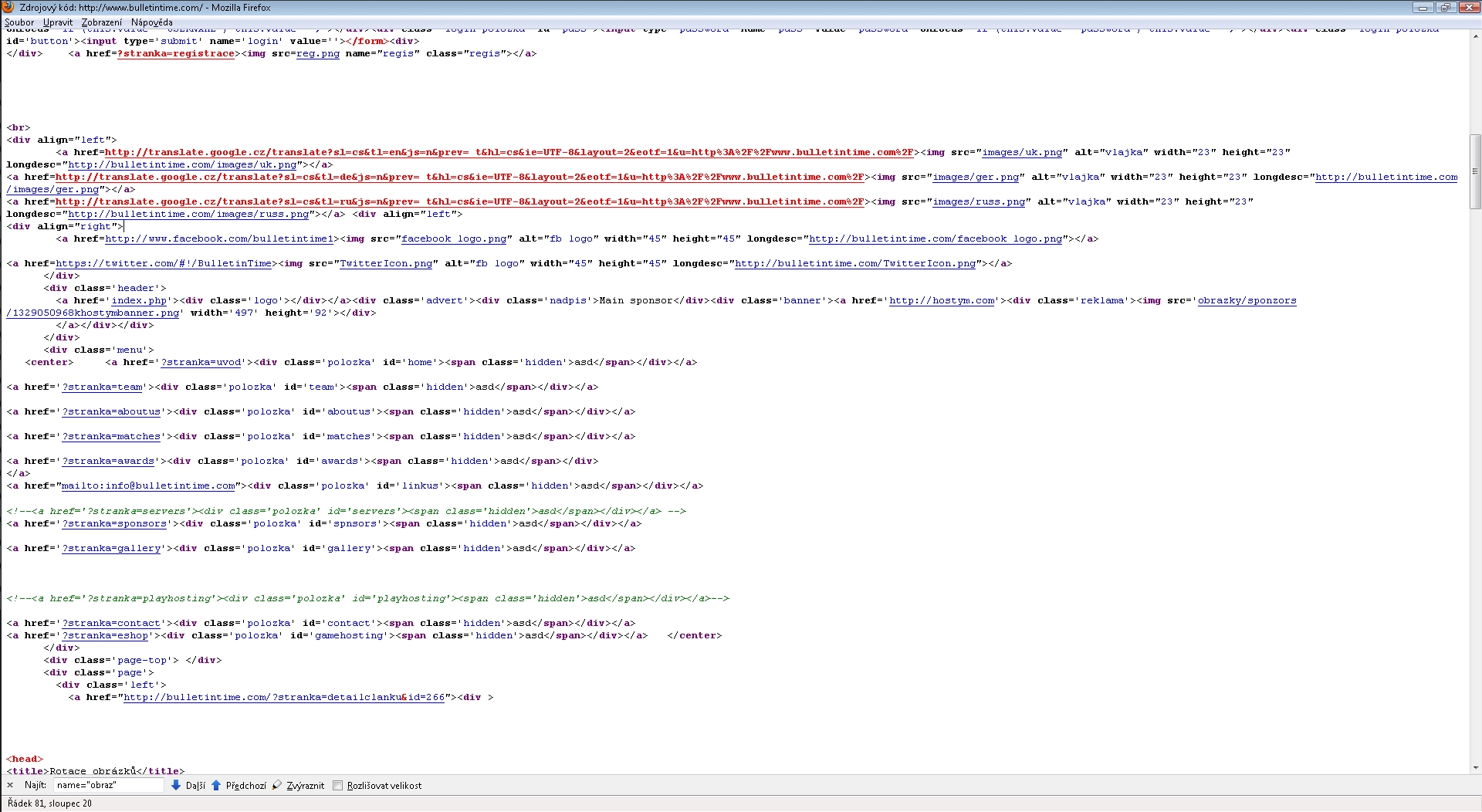Viewport: 1482px width, 812px height.
Task: Click the vertical scrollbar thumb
Action: (x=1475, y=171)
